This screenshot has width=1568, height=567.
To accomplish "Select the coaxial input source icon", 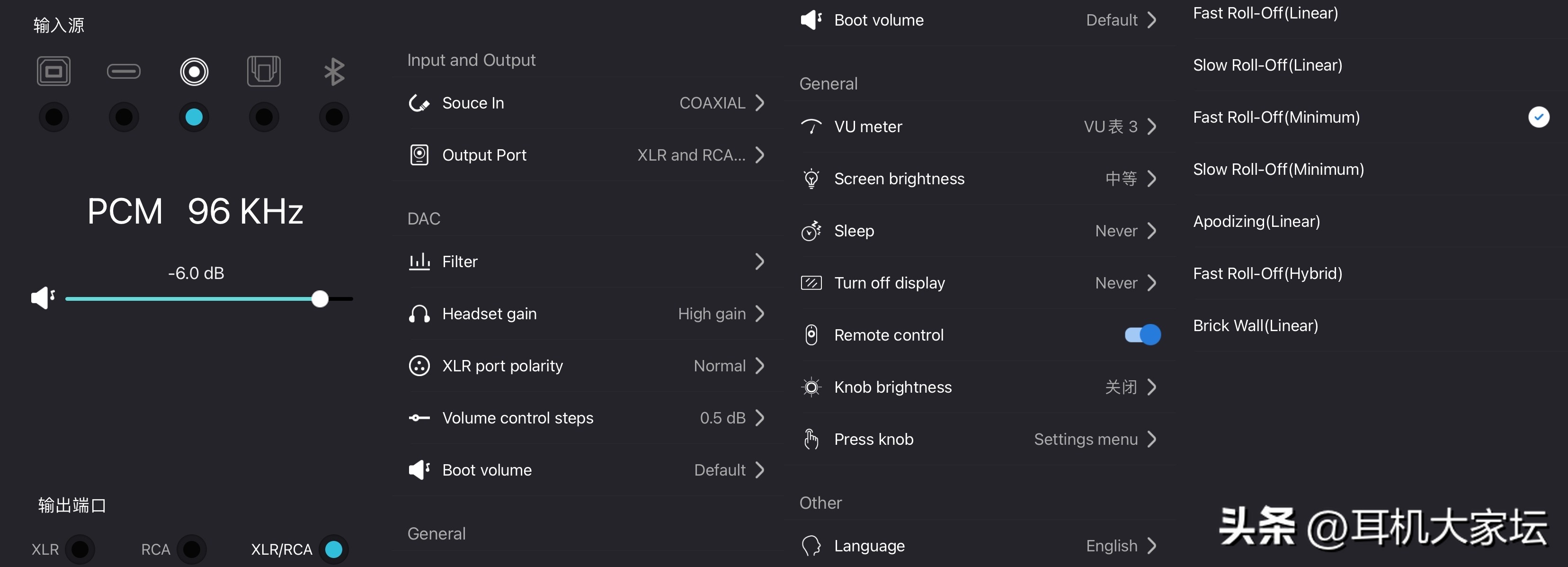I will click(194, 72).
